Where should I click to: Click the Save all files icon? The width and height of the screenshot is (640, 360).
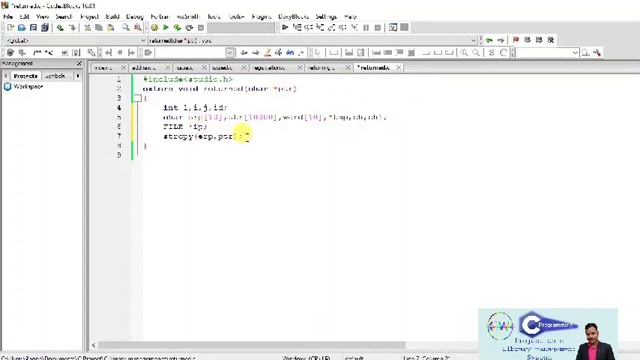click(x=45, y=27)
